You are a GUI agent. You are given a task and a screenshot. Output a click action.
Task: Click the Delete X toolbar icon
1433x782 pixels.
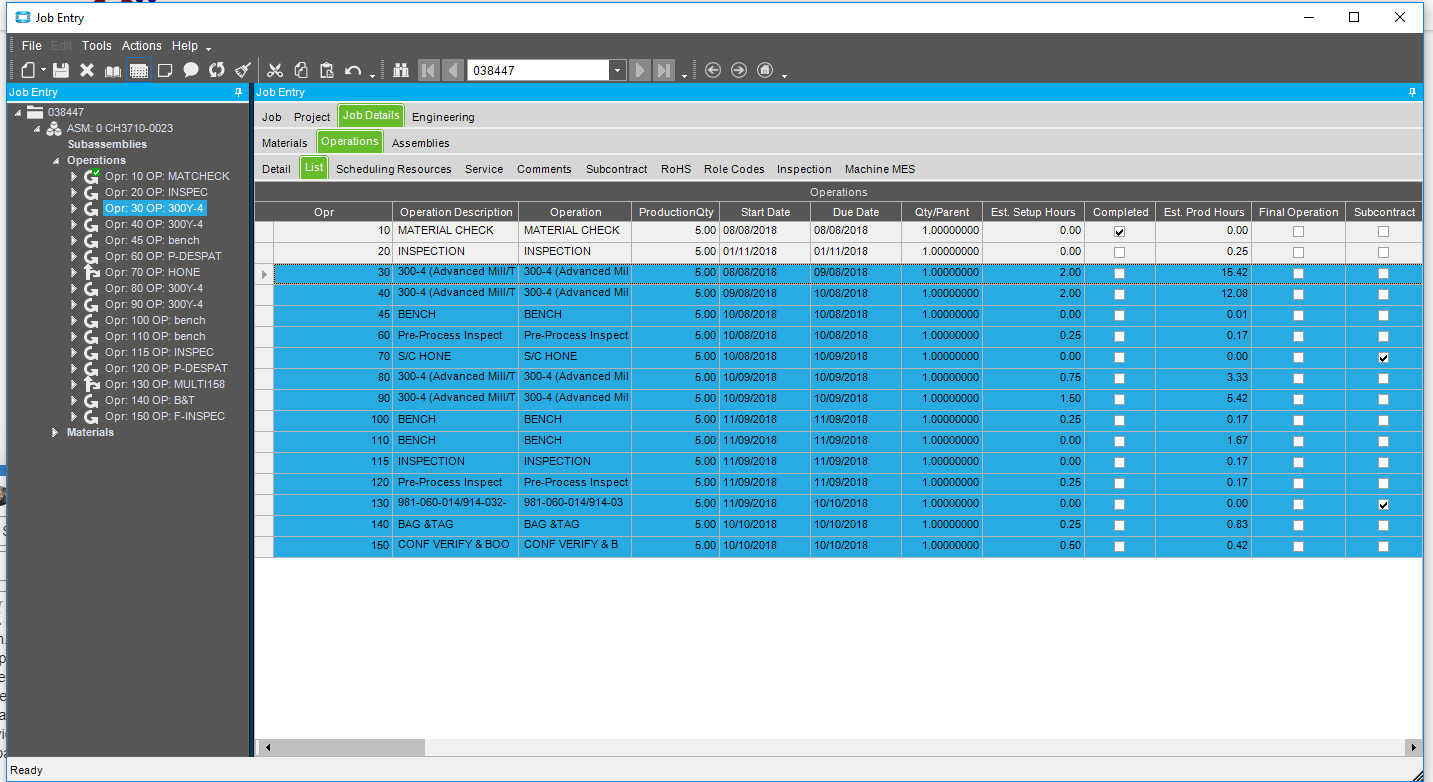[87, 70]
